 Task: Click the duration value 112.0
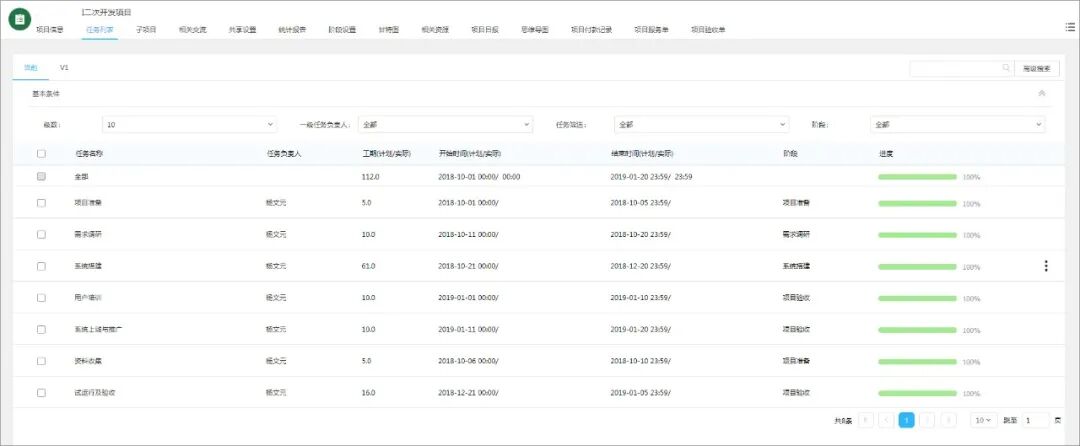[371, 176]
